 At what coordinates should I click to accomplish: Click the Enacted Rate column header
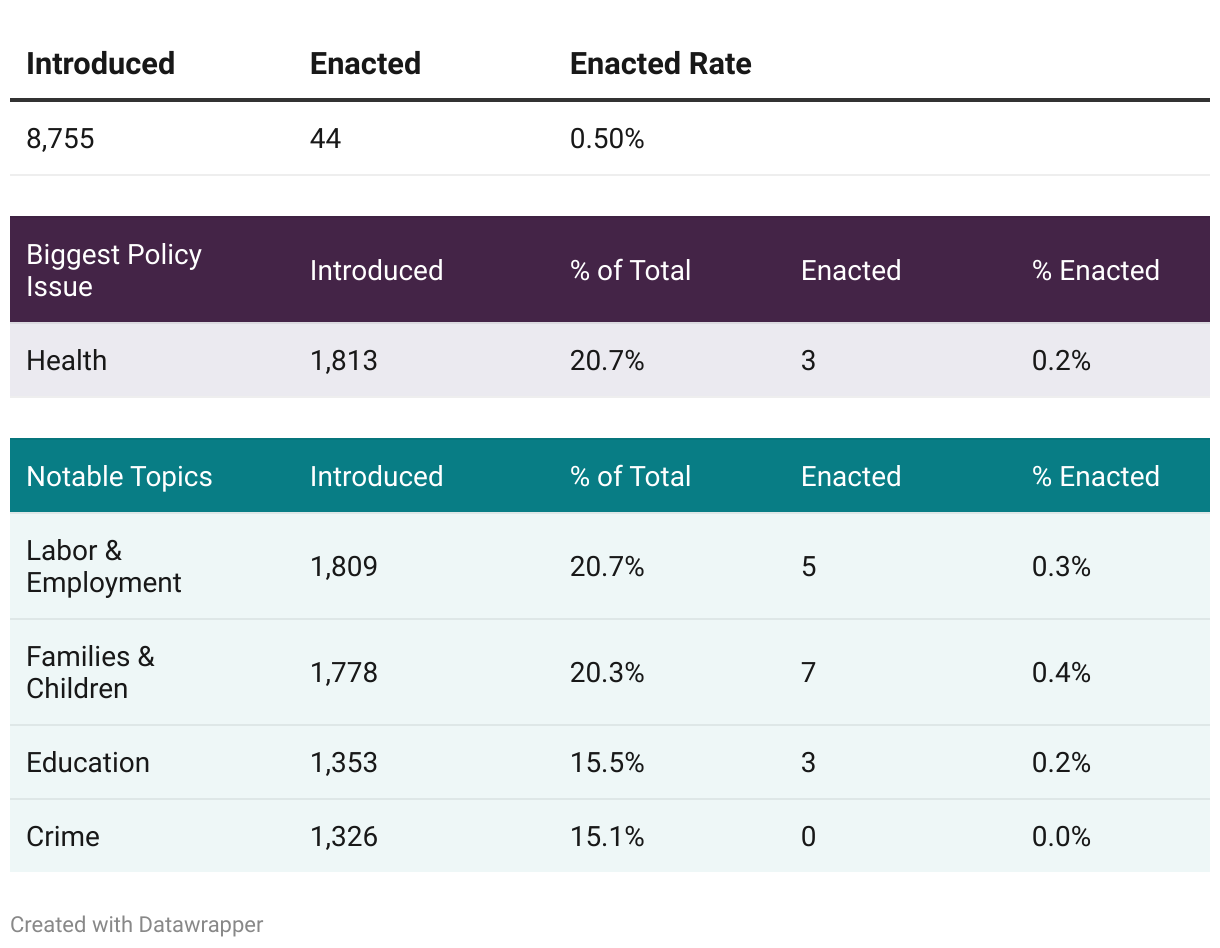point(660,64)
